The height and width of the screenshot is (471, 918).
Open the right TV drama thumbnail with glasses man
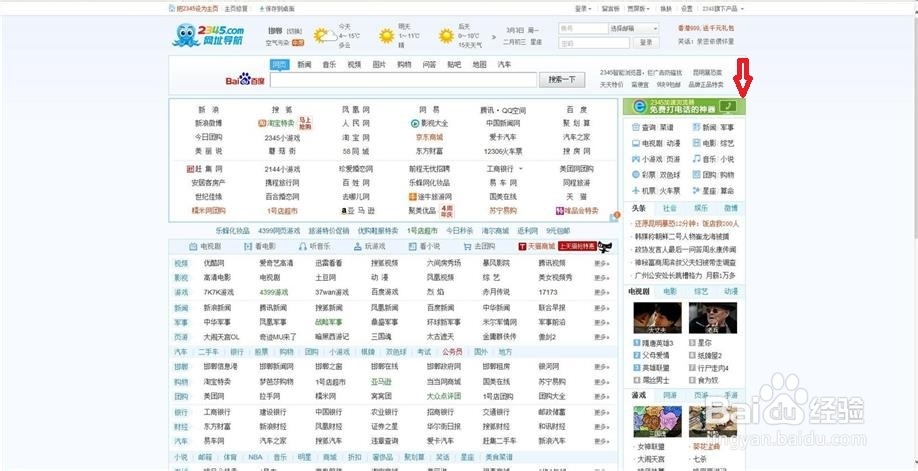tap(713, 318)
